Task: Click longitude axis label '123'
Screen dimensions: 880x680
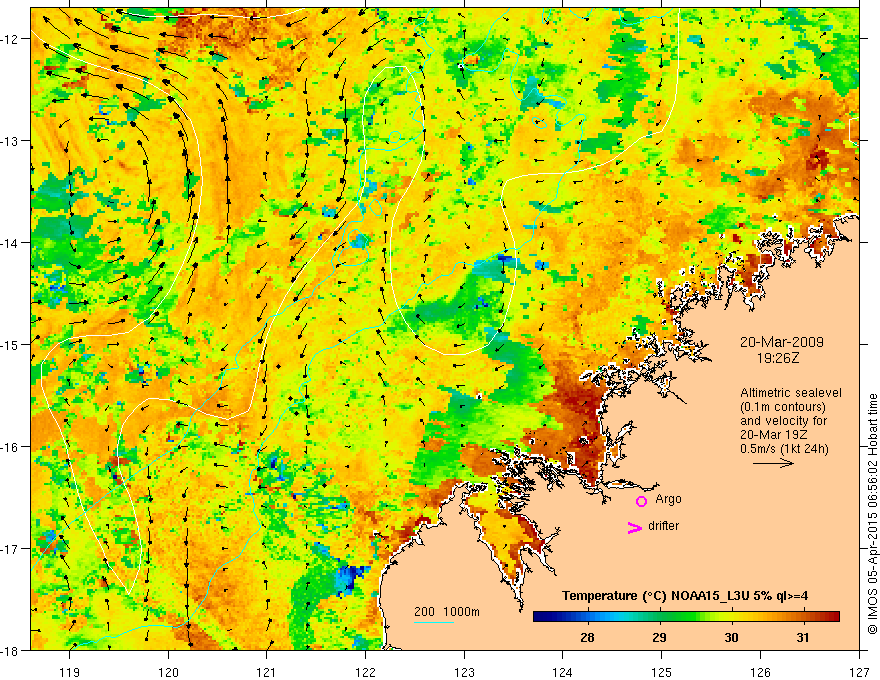Action: (464, 672)
